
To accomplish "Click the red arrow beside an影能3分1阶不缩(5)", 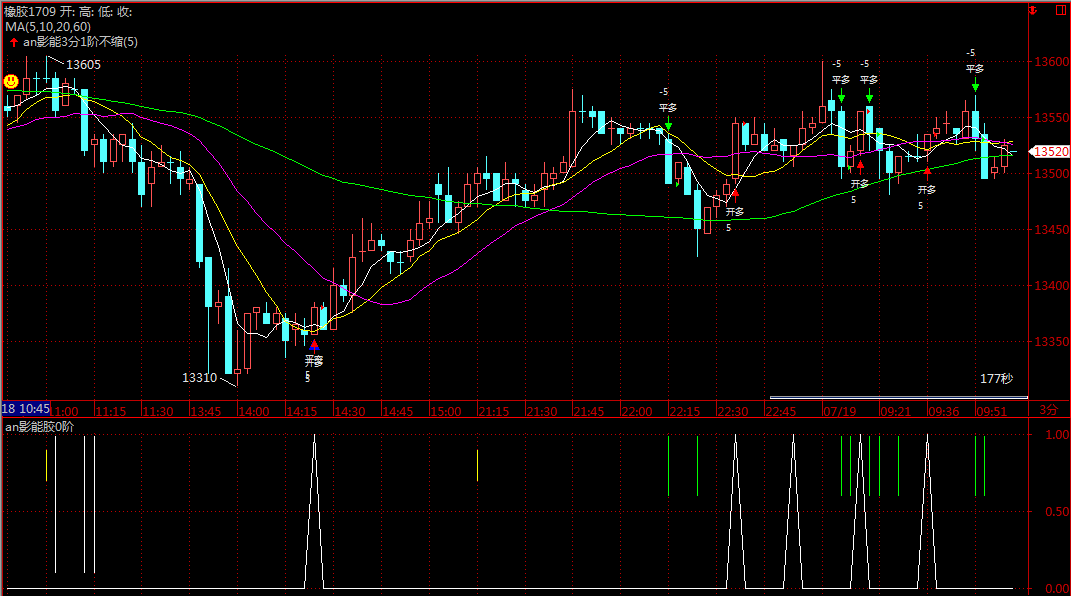I will (x=14, y=42).
